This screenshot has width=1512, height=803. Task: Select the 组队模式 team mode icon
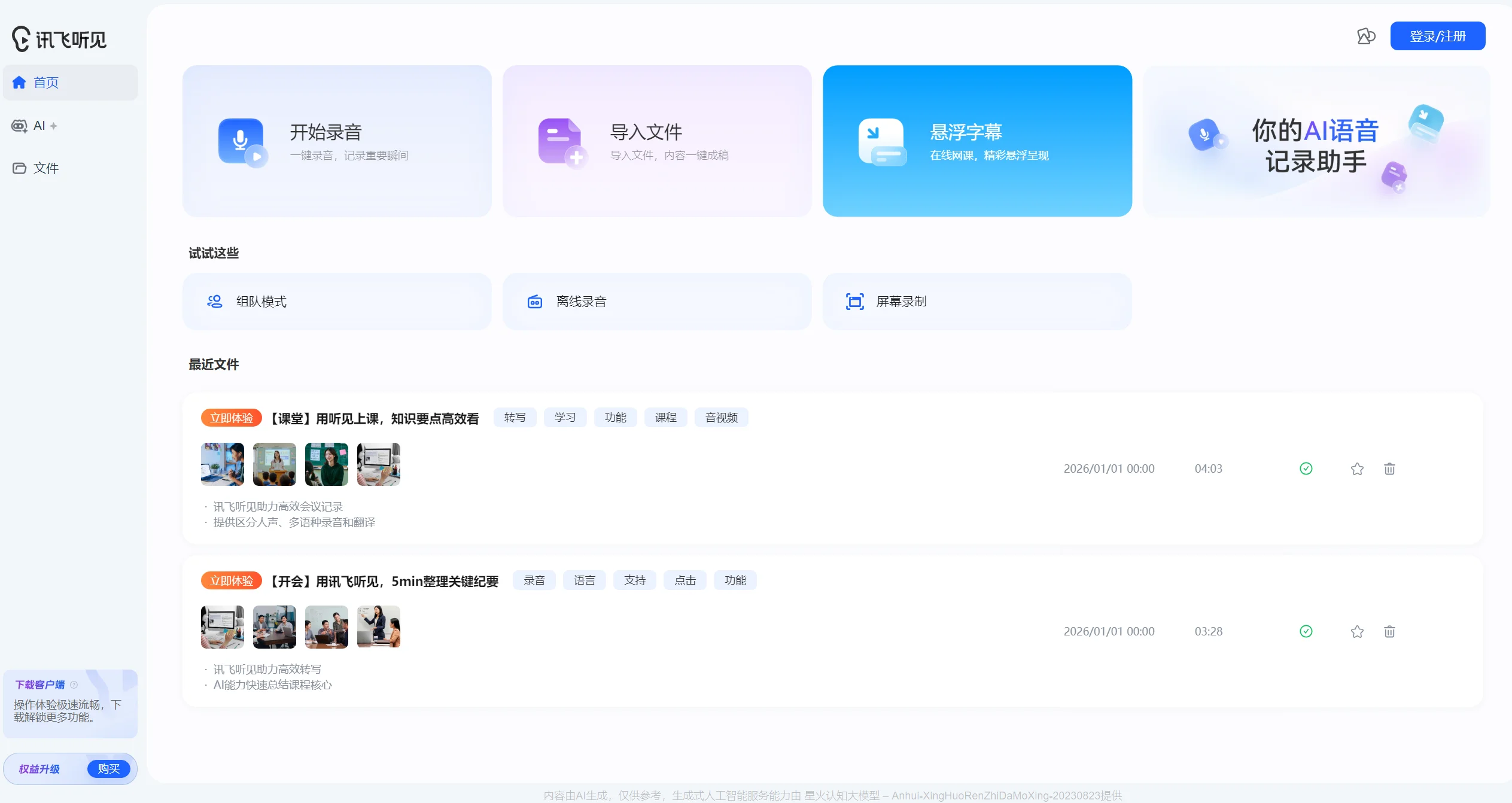[x=215, y=301]
